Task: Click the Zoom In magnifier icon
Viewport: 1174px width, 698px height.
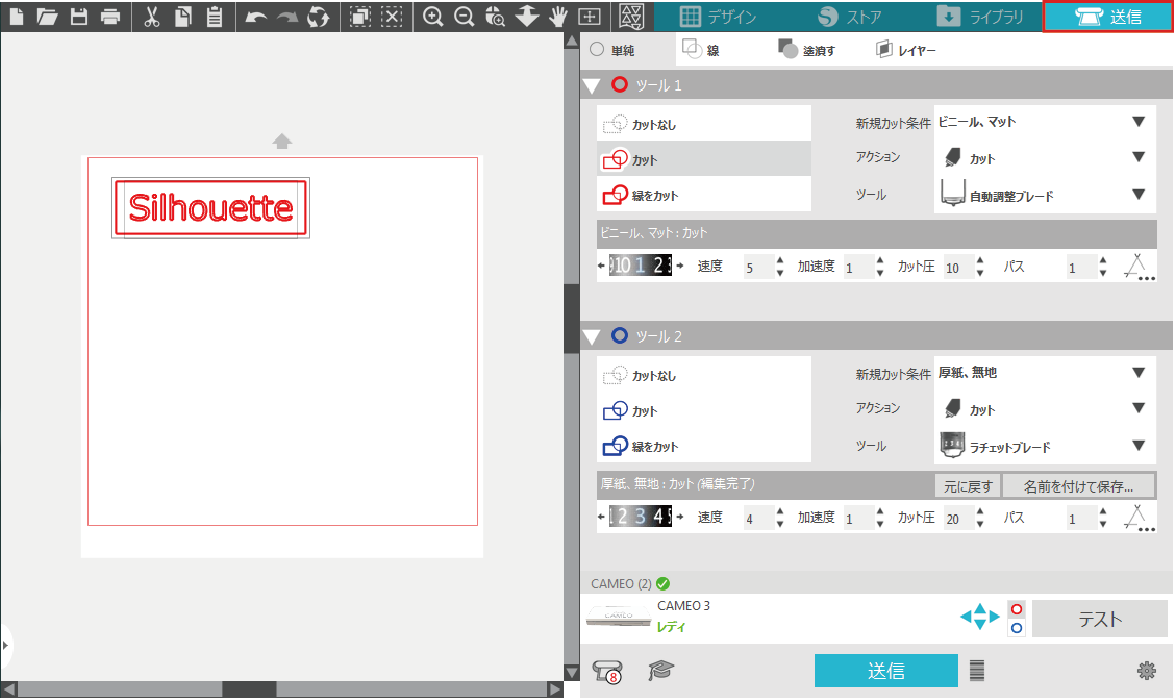Action: click(x=433, y=17)
